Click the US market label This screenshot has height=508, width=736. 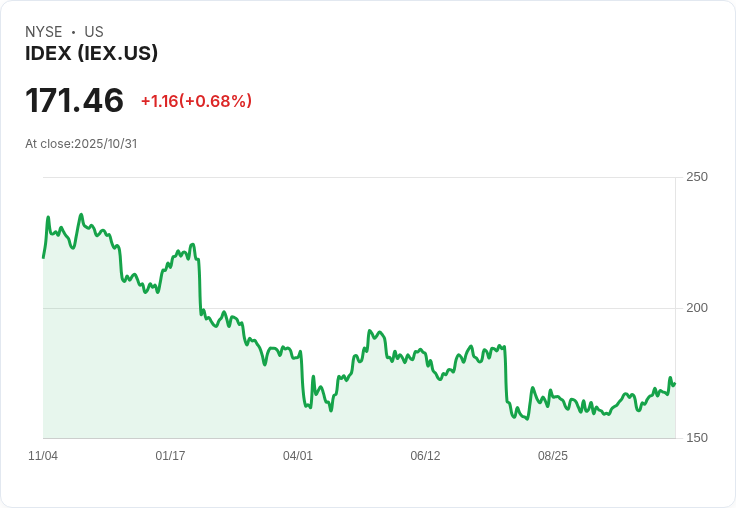pos(94,32)
